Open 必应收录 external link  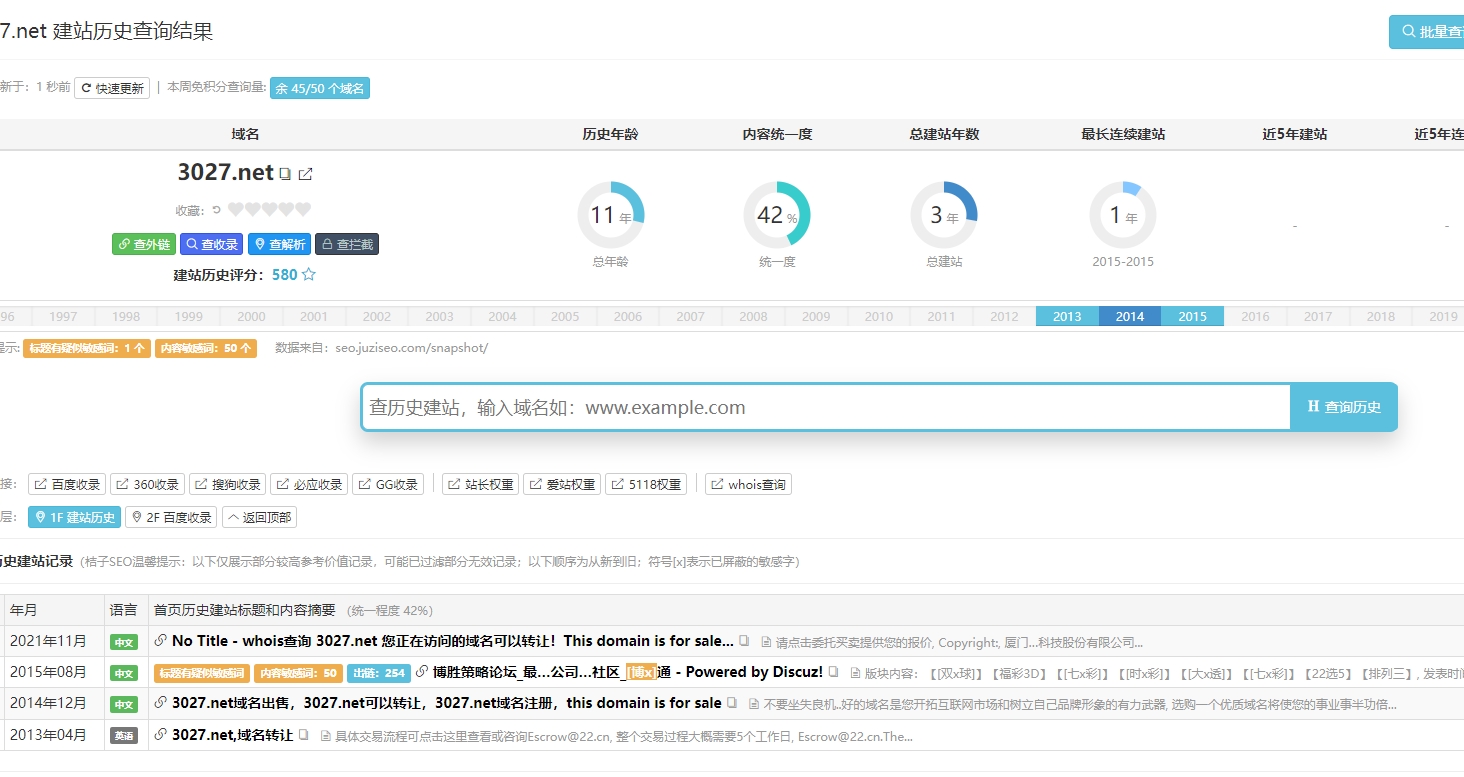click(x=309, y=485)
